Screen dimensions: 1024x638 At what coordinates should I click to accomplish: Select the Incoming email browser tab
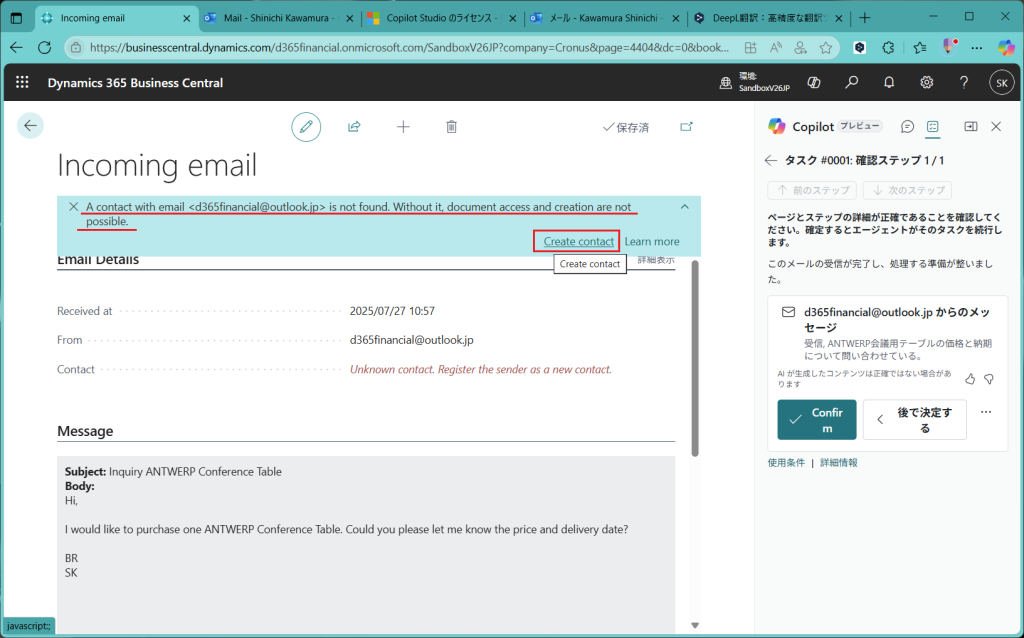click(116, 18)
